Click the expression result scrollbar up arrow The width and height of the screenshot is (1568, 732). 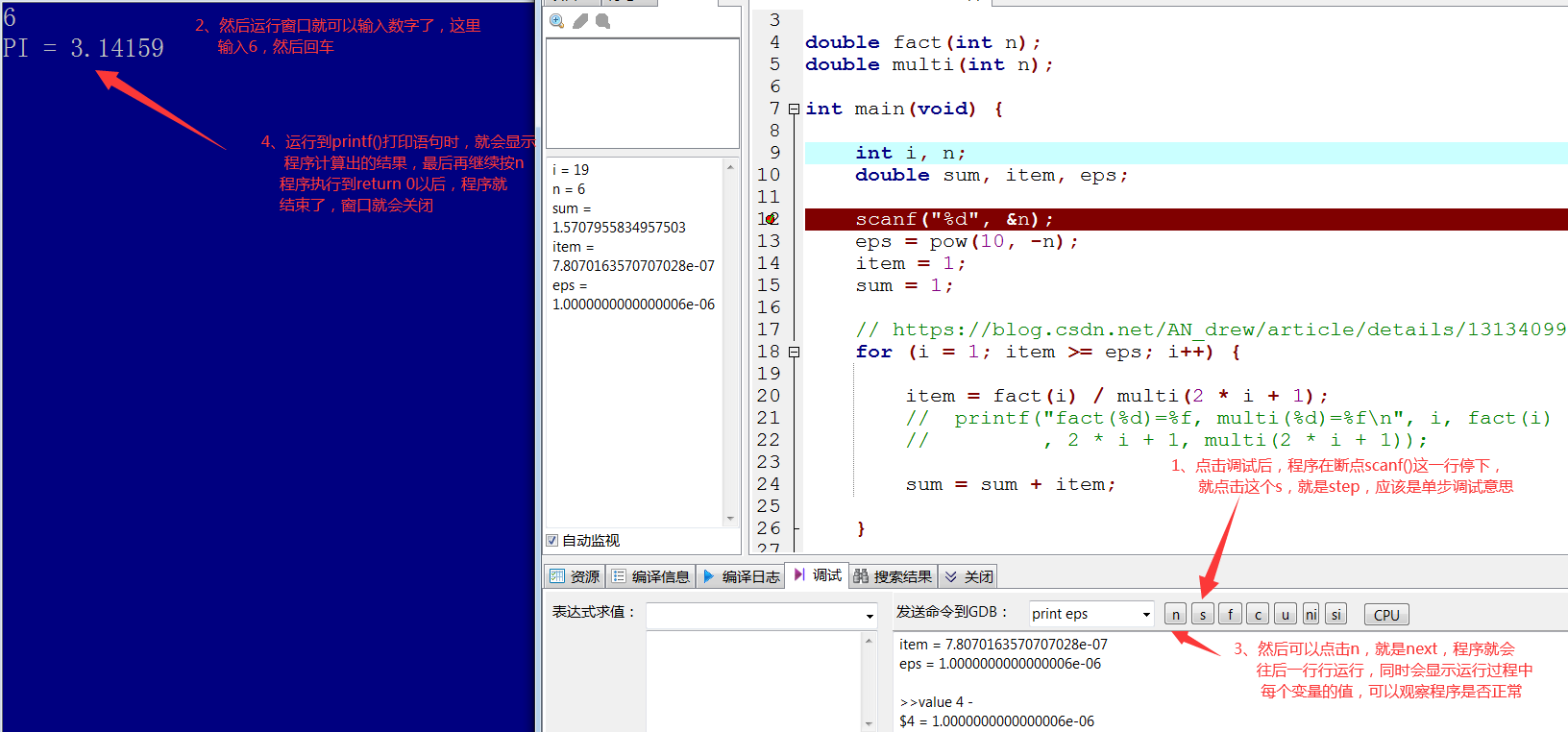coord(869,640)
